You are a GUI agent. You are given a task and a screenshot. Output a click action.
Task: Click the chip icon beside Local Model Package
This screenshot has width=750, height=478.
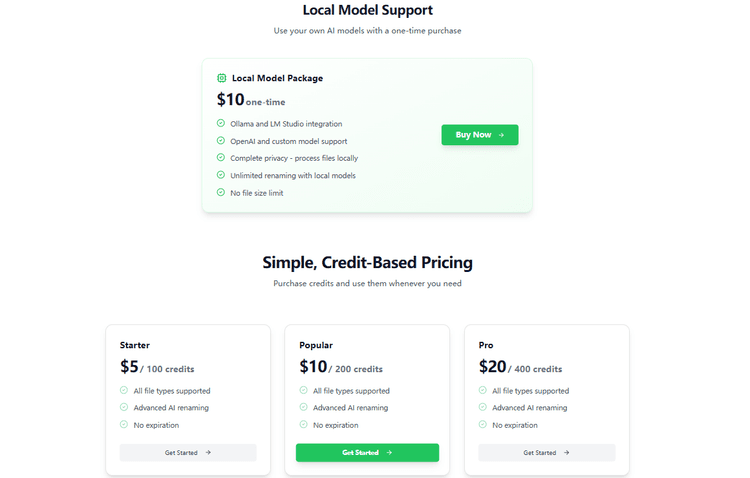(x=222, y=78)
